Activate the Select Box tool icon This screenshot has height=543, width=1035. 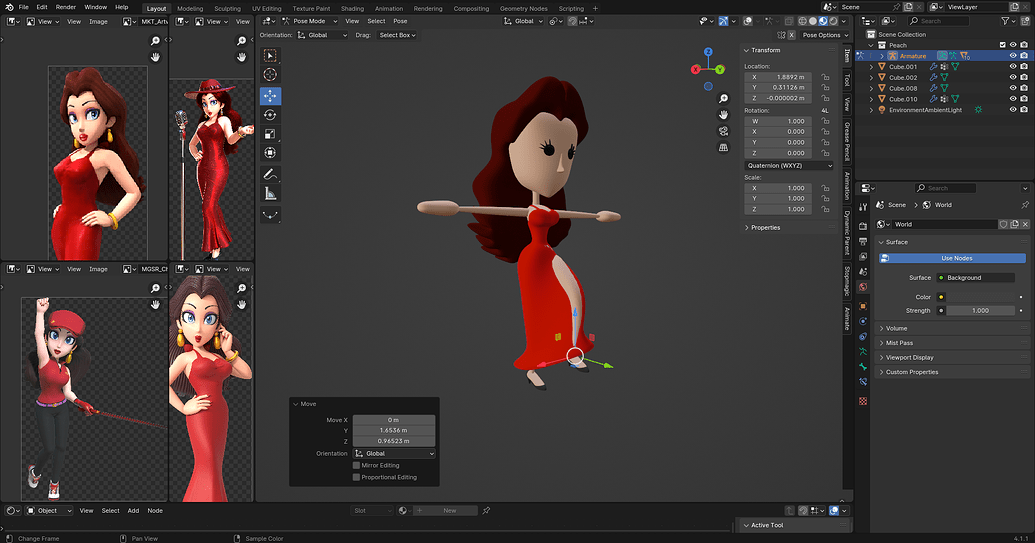pos(270,55)
